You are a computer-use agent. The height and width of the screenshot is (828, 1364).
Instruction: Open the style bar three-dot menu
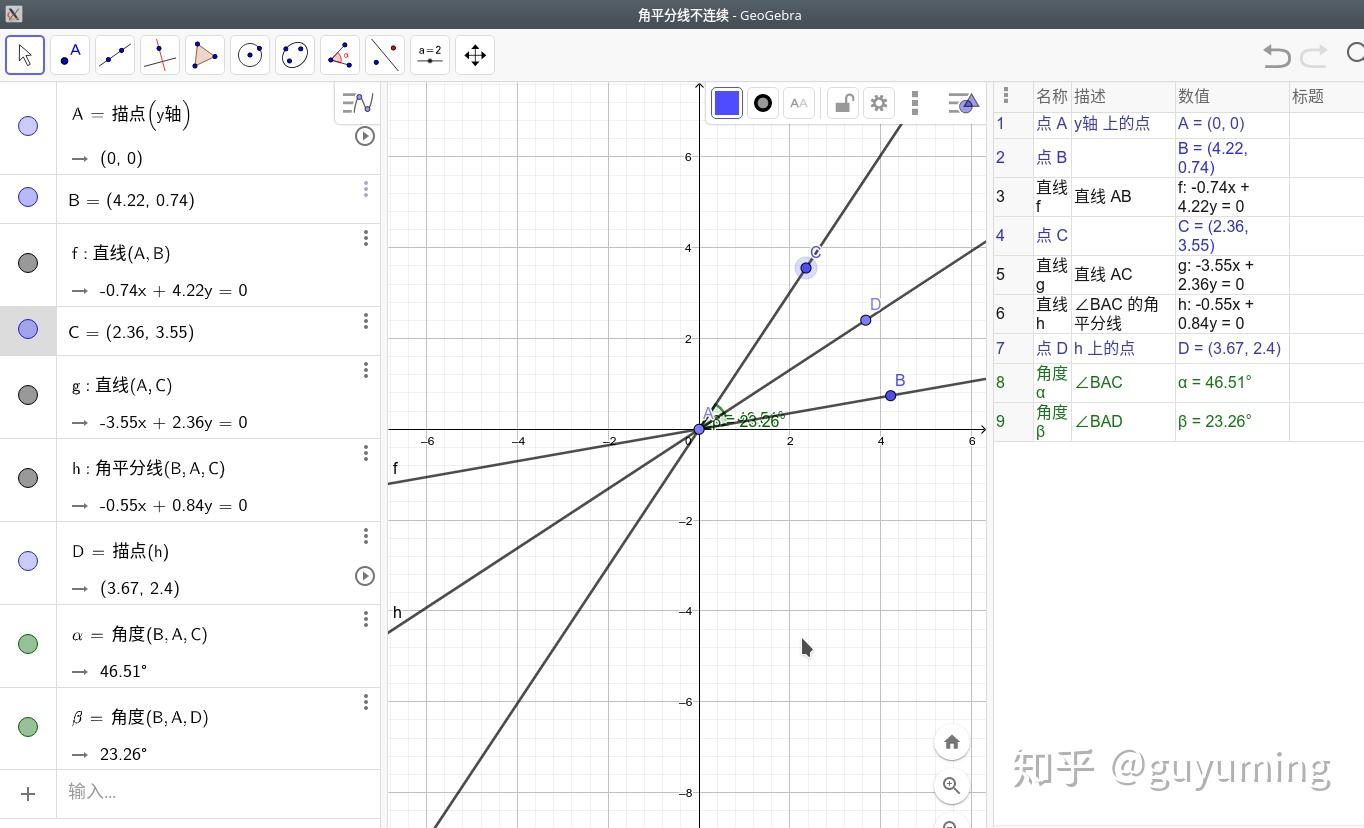click(915, 103)
